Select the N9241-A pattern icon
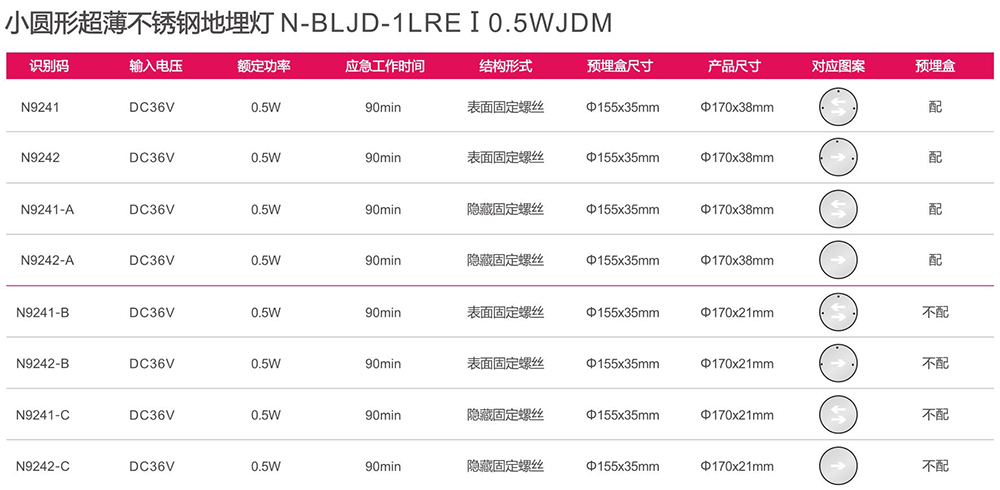The height and width of the screenshot is (490, 1000). click(x=838, y=209)
